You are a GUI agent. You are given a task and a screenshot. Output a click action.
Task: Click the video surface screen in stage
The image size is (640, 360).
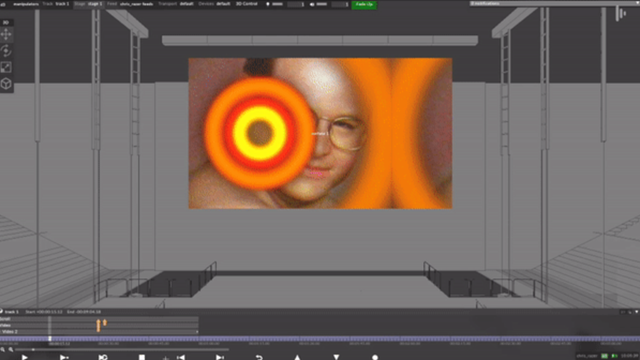point(320,133)
